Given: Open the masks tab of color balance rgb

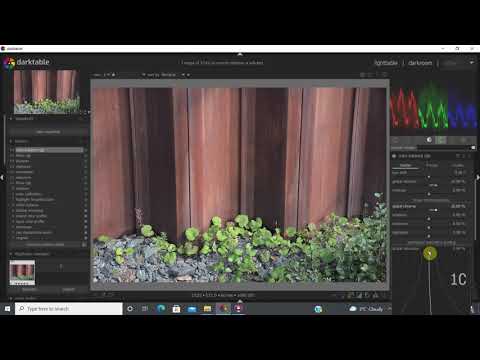Looking at the screenshot, I should [x=458, y=165].
